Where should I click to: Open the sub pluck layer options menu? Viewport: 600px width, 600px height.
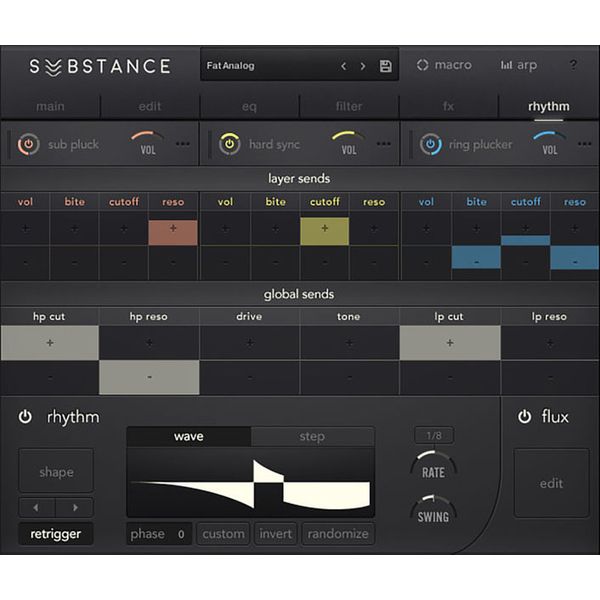(183, 144)
